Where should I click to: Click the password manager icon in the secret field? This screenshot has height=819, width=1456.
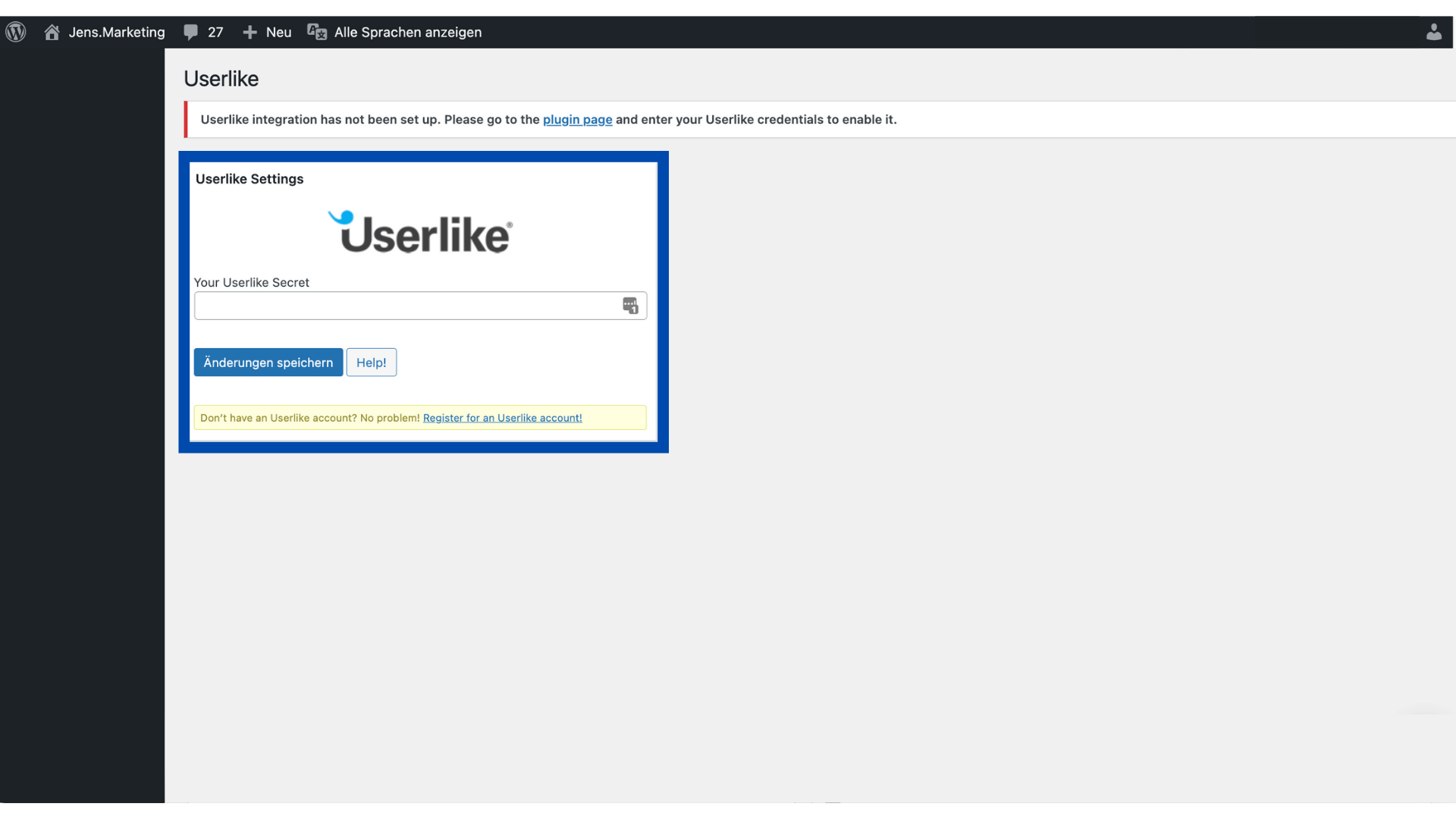pos(631,305)
